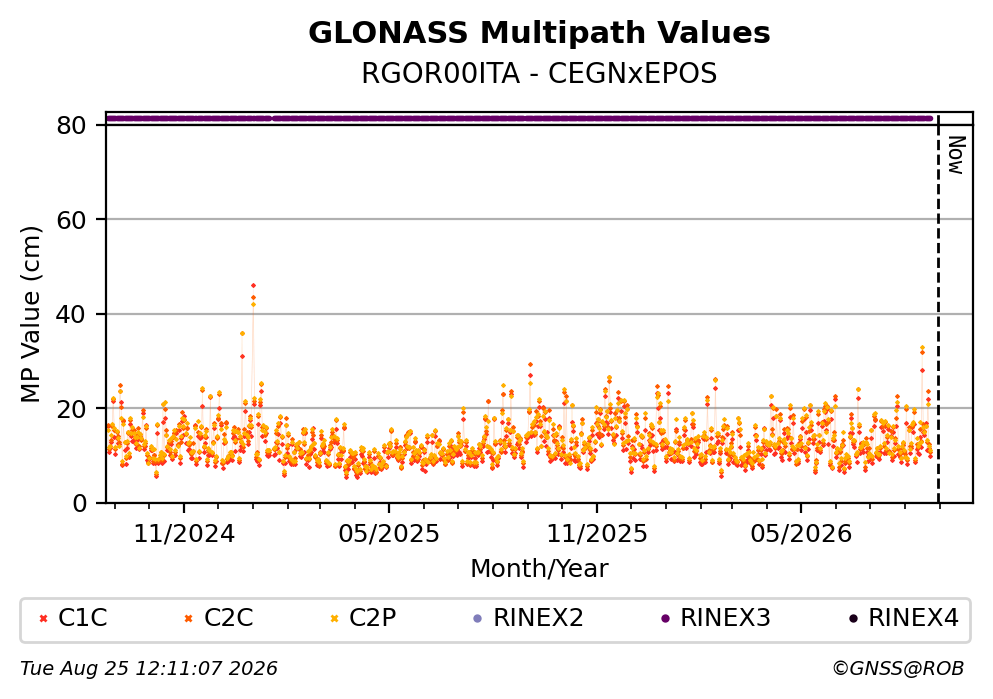Click the 11/2024 x-axis tick label

tap(184, 534)
